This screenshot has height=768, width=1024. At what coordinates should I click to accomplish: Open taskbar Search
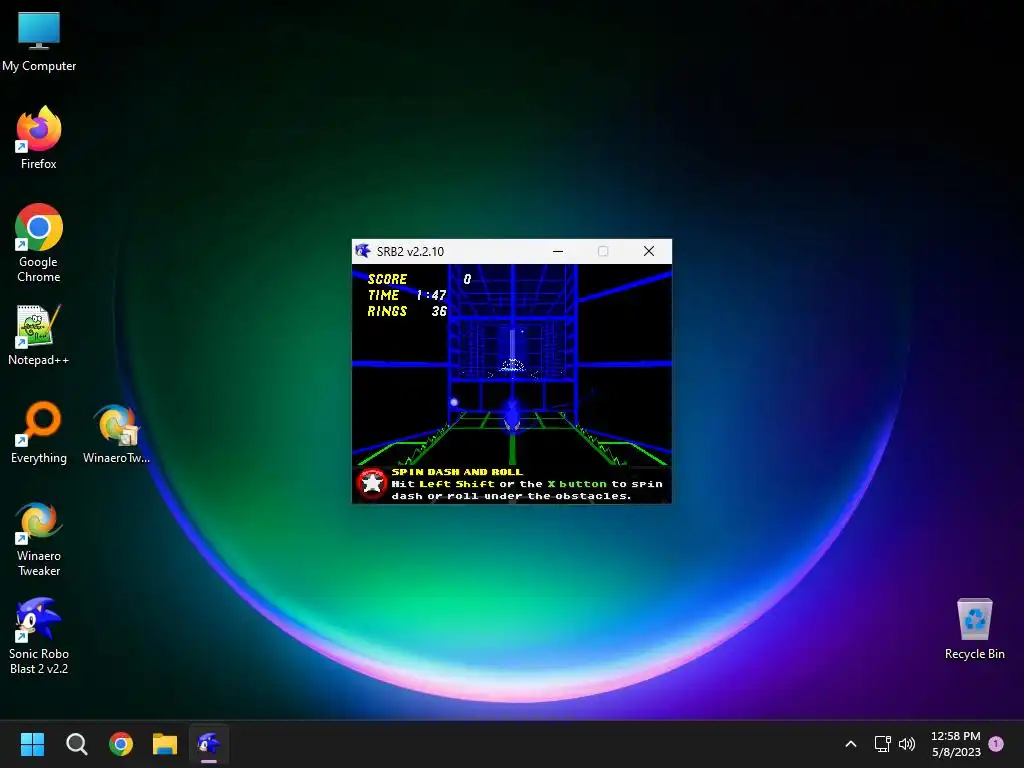76,744
